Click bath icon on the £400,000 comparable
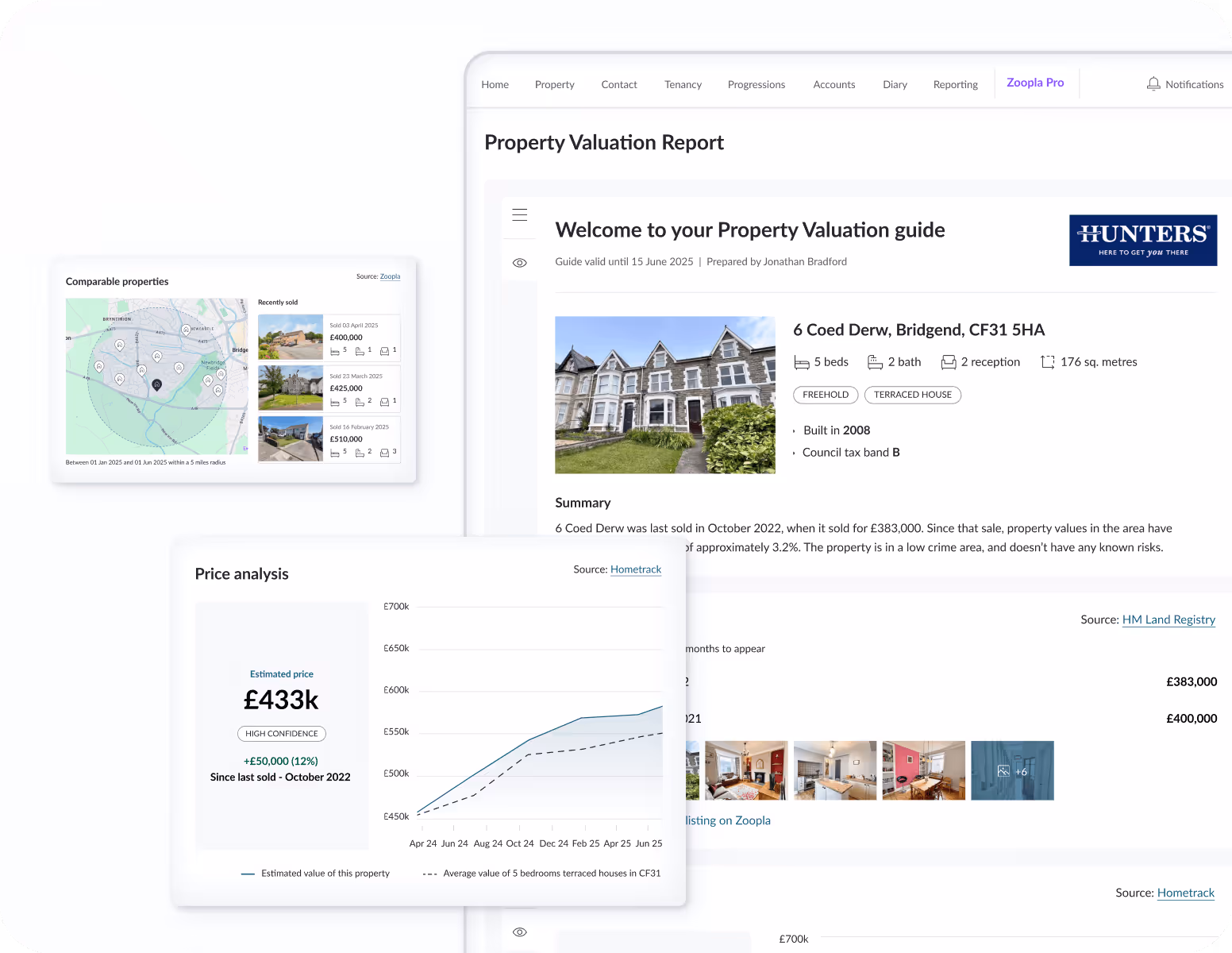Image resolution: width=1232 pixels, height=953 pixels. tap(360, 351)
